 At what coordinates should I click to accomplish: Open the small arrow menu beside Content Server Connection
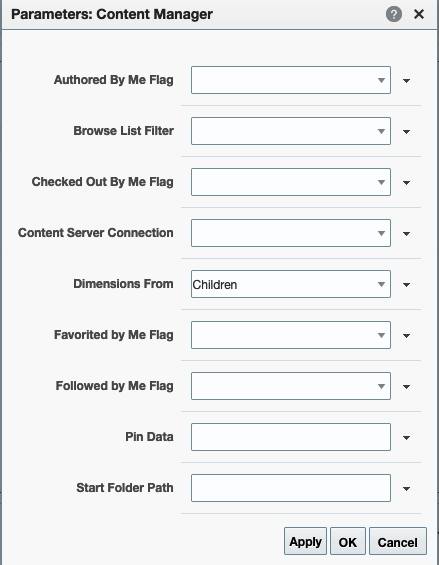[x=406, y=234]
